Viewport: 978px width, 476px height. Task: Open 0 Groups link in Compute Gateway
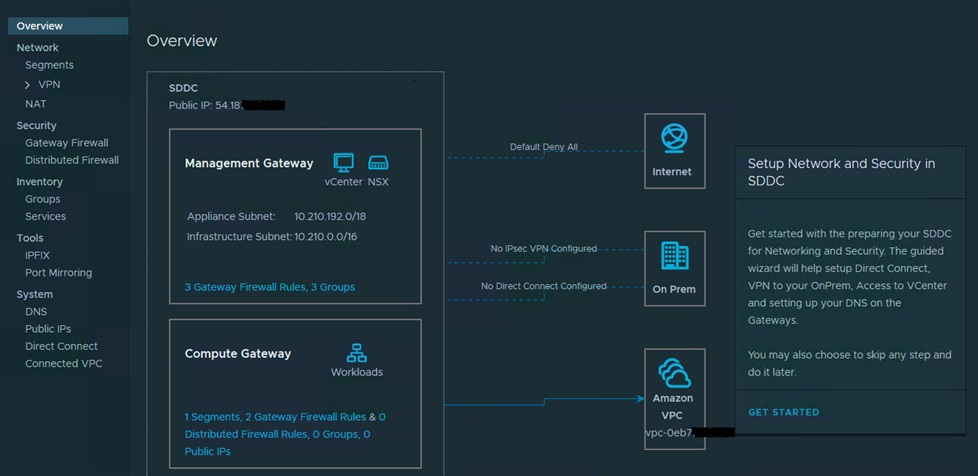pos(334,434)
